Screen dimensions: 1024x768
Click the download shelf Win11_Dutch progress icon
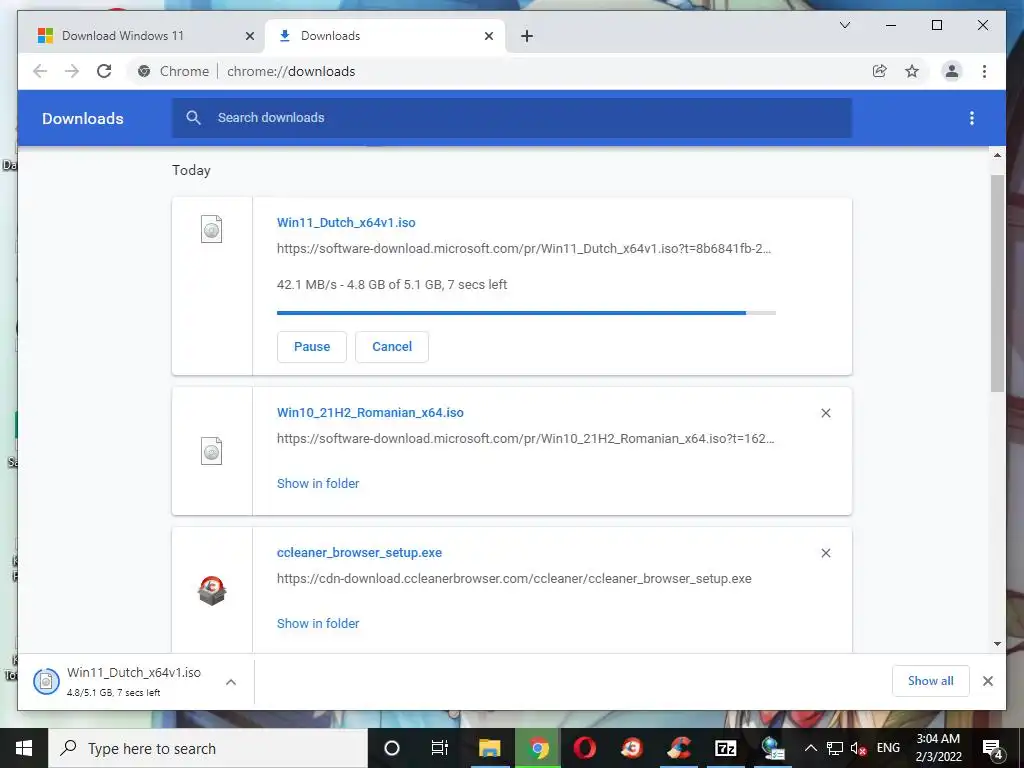(x=46, y=681)
